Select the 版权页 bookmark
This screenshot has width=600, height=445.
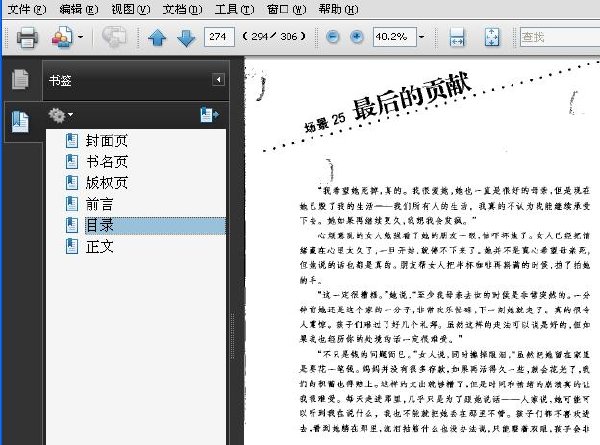point(106,183)
